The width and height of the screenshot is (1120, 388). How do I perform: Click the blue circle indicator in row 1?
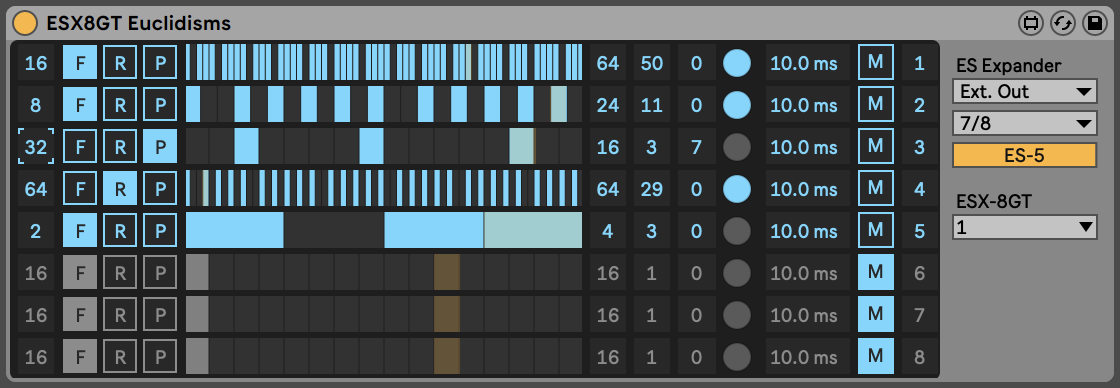(737, 63)
